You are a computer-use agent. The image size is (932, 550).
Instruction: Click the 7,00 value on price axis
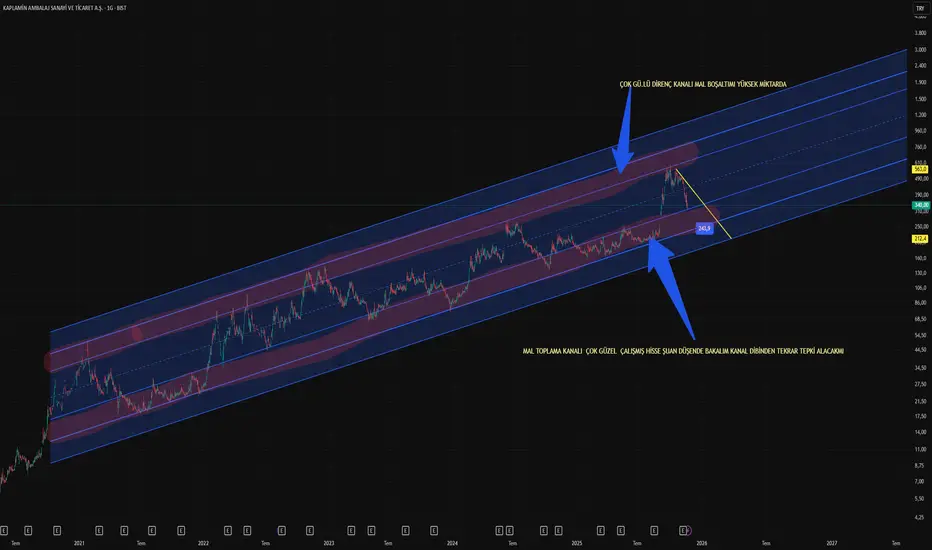pyautogui.click(x=920, y=482)
